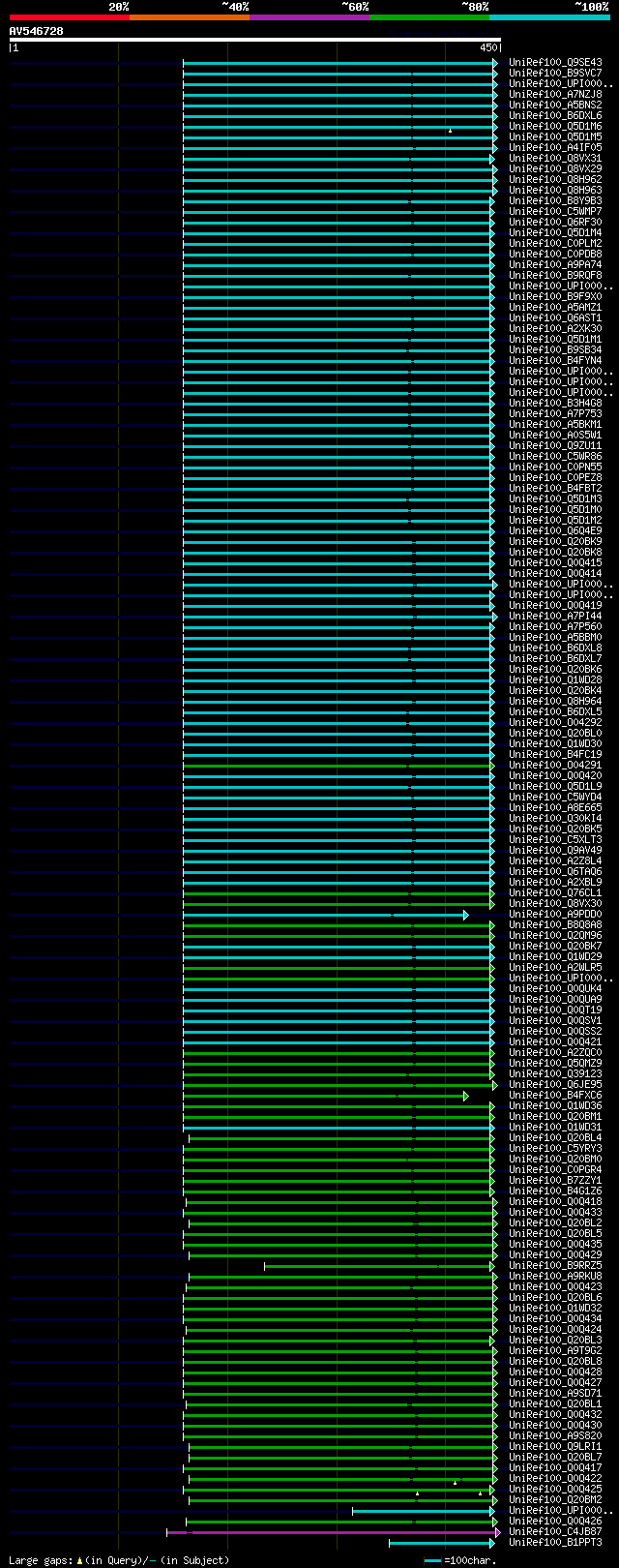Select the UniRef100_A5BNS2 label
This screenshot has height=1568, width=619.
click(x=555, y=105)
